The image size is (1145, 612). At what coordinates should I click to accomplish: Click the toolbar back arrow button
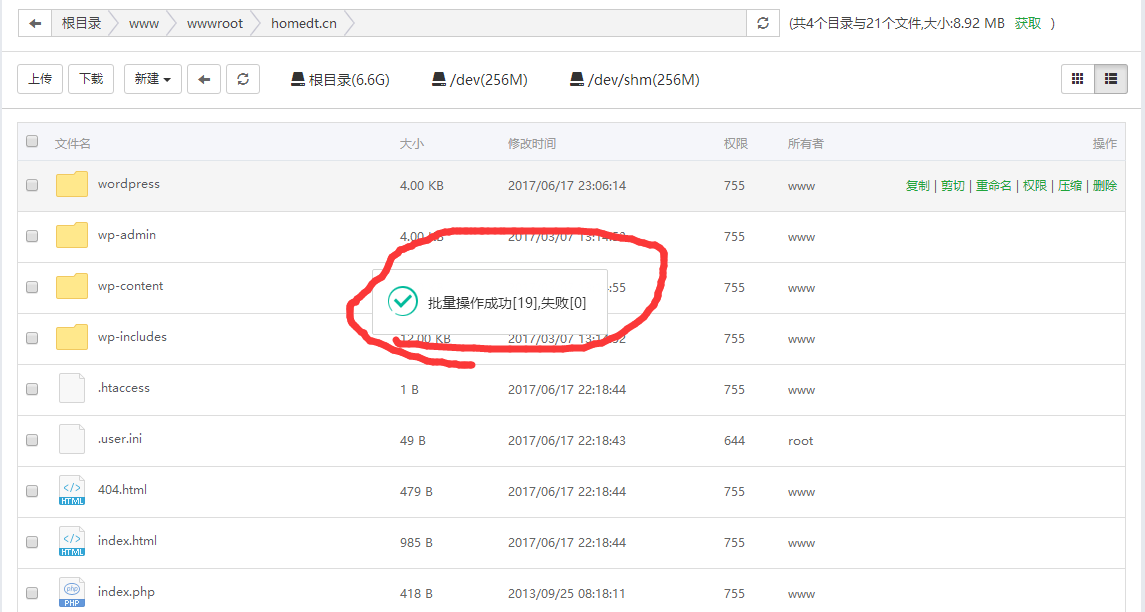tap(204, 79)
